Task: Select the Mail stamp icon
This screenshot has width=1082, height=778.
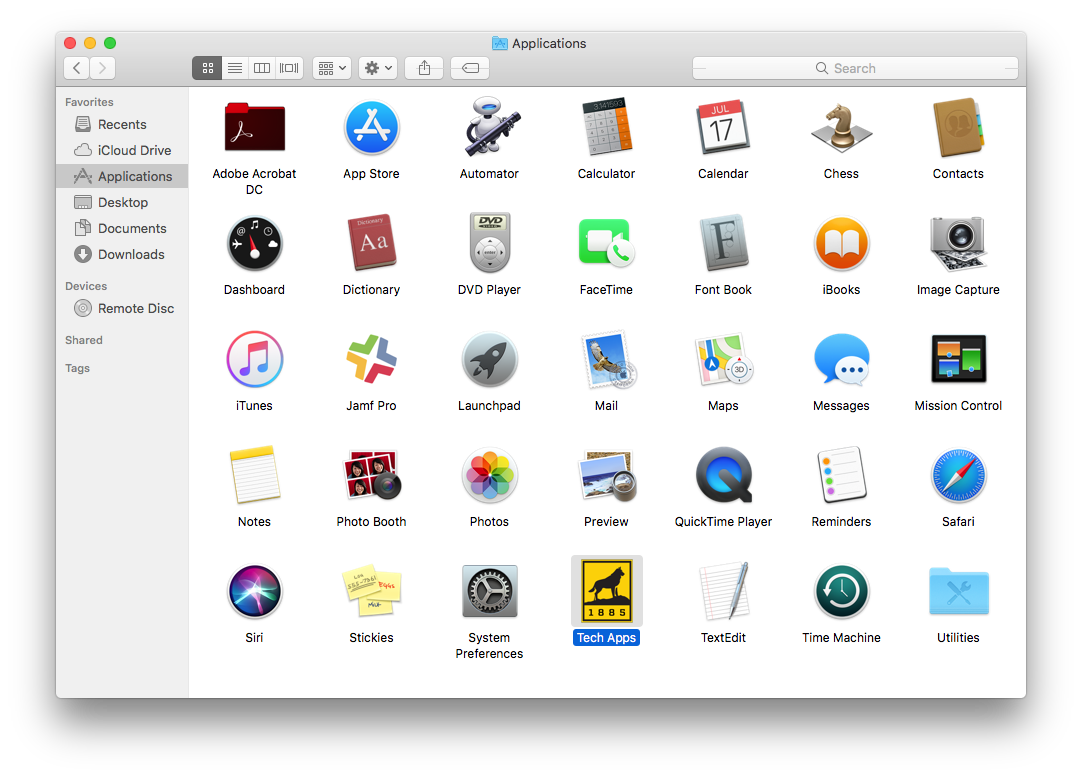Action: tap(609, 359)
